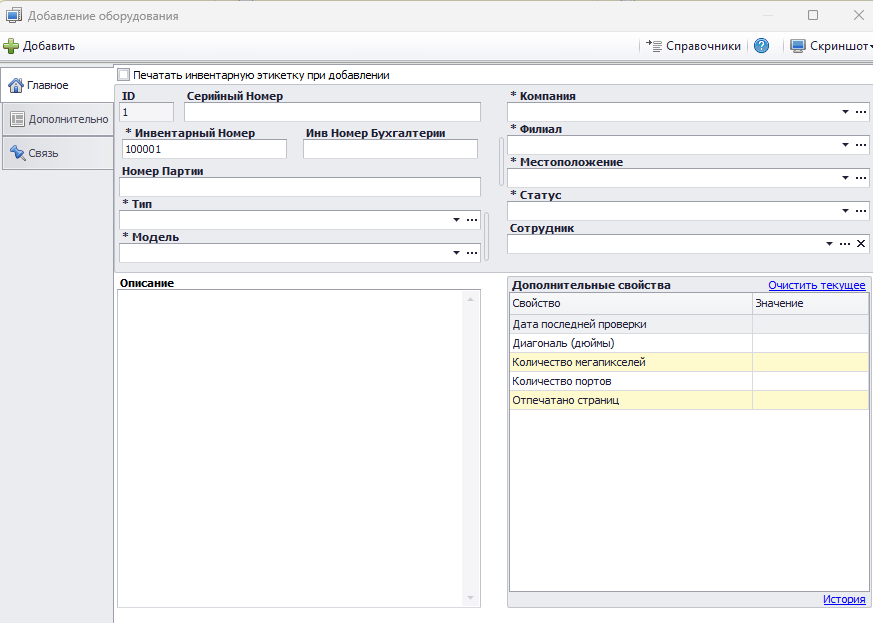Open the ellipsis browse button for Модель
The width and height of the screenshot is (873, 623).
[x=472, y=253]
